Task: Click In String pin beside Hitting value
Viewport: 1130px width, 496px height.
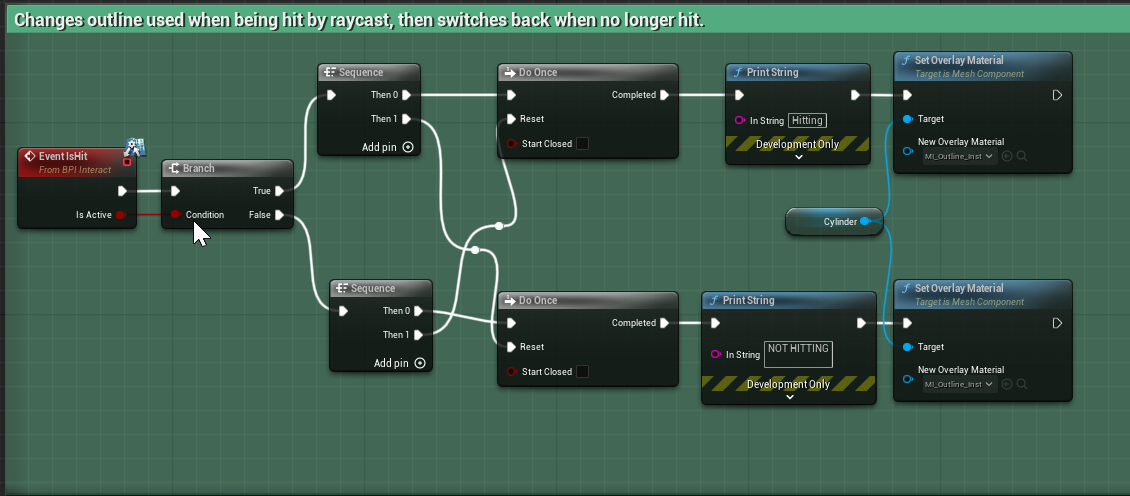Action: pos(739,120)
